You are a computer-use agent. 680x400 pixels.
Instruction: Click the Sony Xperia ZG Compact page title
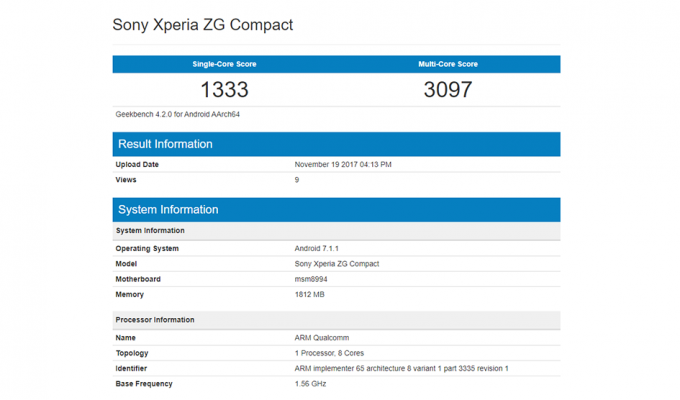[x=203, y=25]
